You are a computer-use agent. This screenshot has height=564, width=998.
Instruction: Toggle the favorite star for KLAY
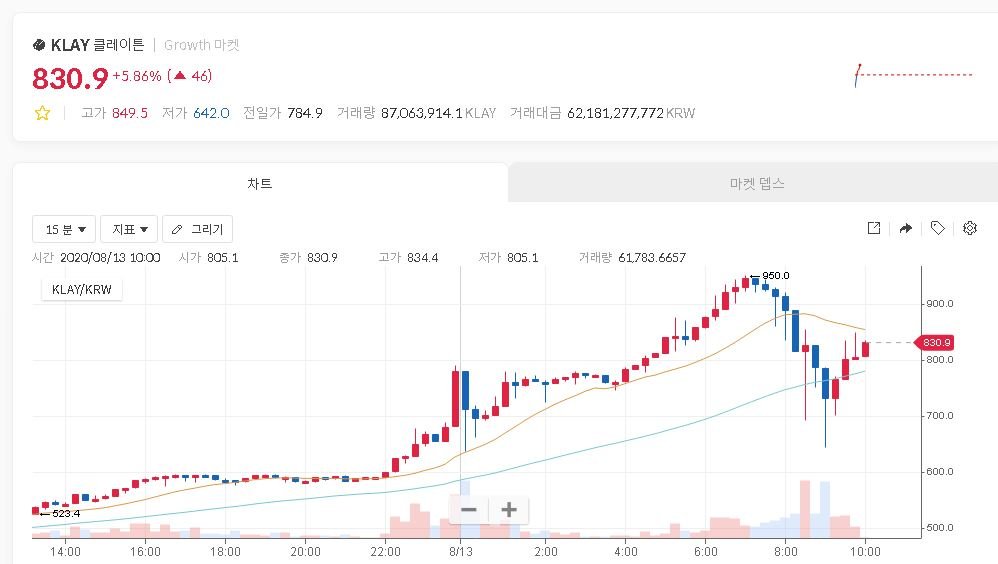pos(42,113)
